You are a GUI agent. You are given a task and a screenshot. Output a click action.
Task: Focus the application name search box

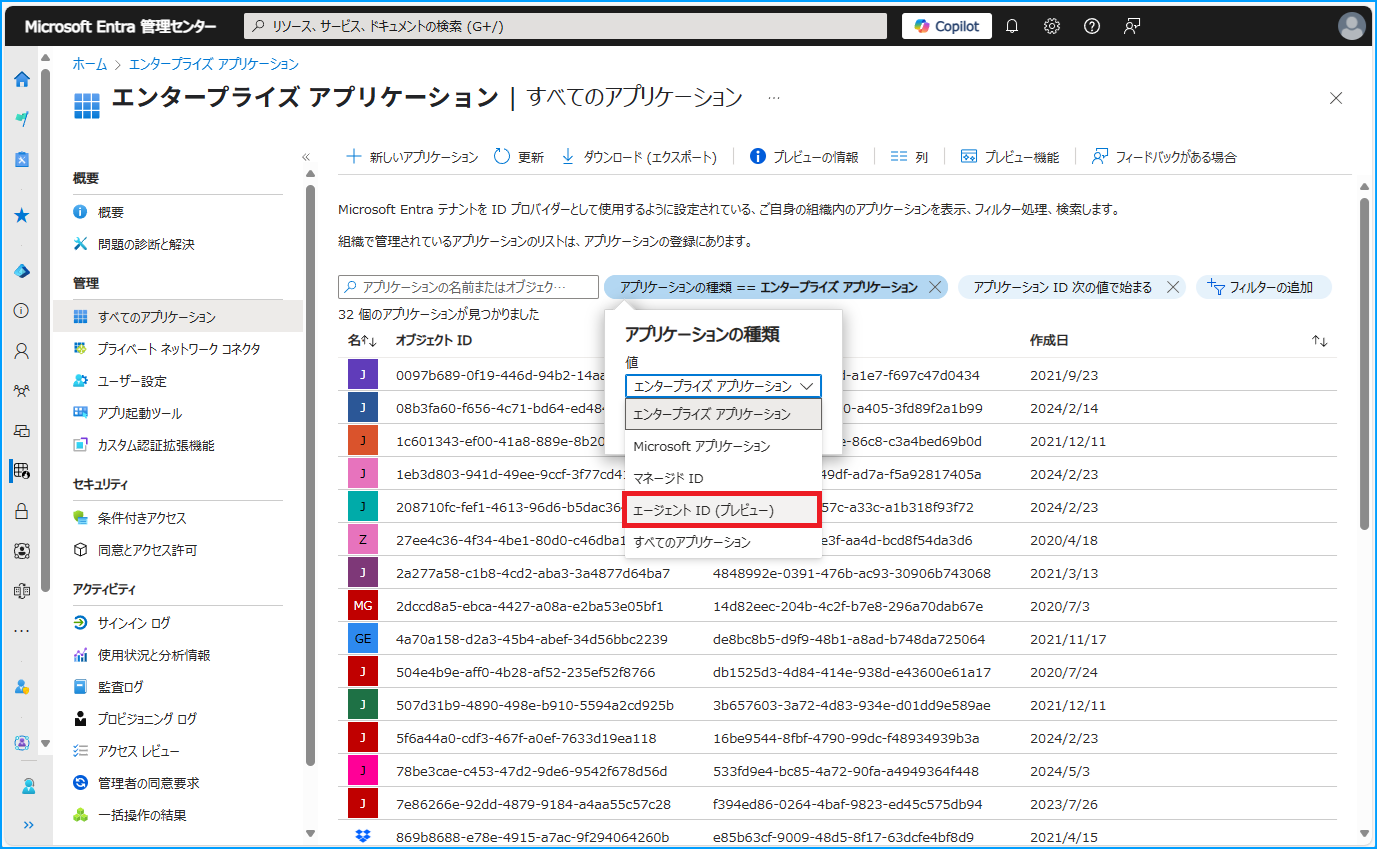[x=469, y=287]
